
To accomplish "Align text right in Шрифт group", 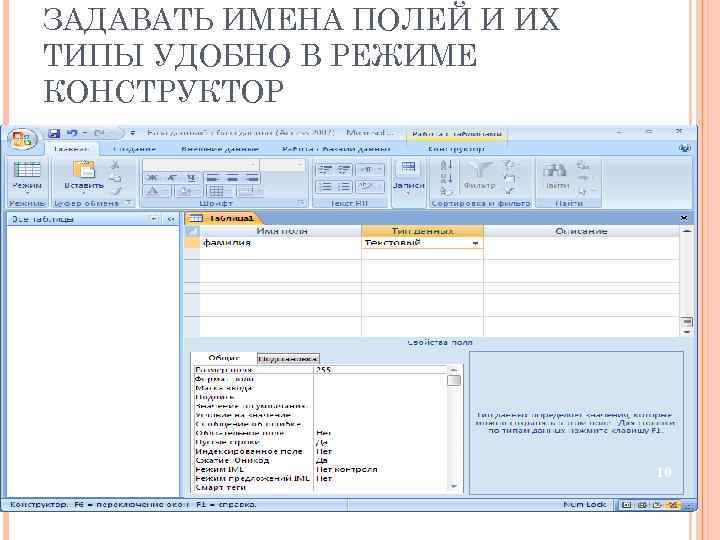I will tap(252, 178).
